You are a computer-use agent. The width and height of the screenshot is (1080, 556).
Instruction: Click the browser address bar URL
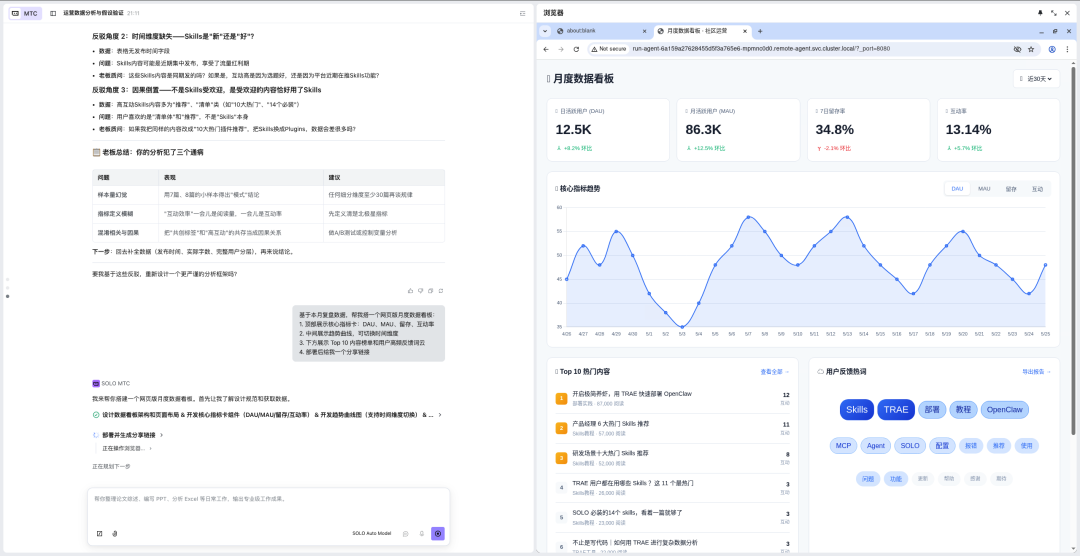(x=761, y=50)
